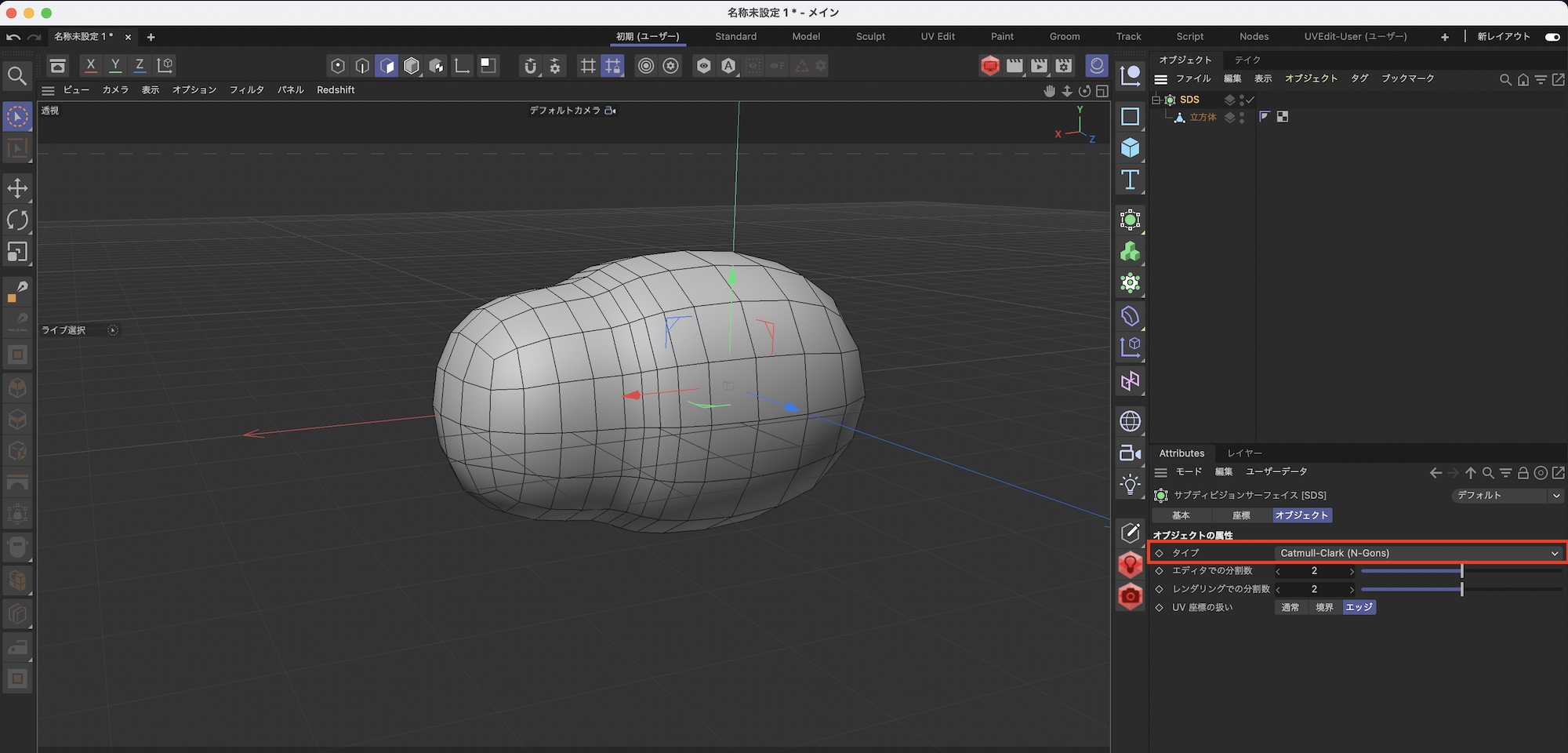Add a Camera object from palette

pos(1130,453)
